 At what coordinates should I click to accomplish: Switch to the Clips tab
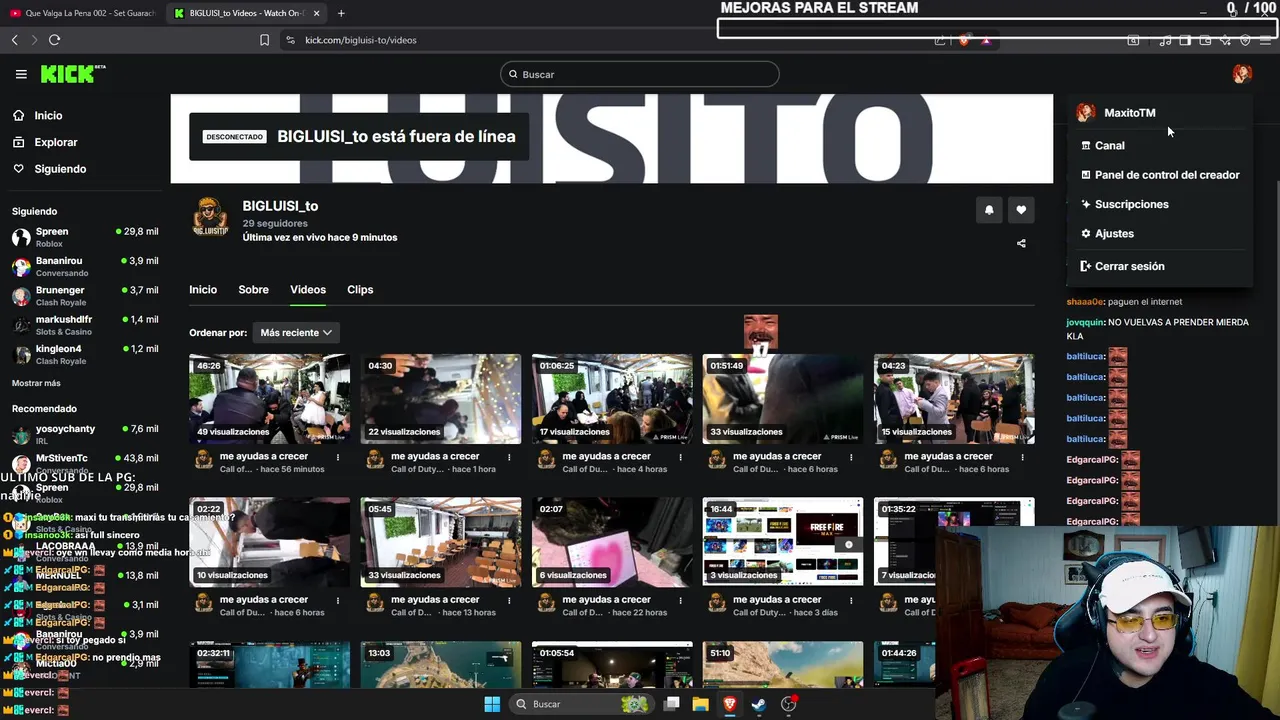tap(360, 289)
